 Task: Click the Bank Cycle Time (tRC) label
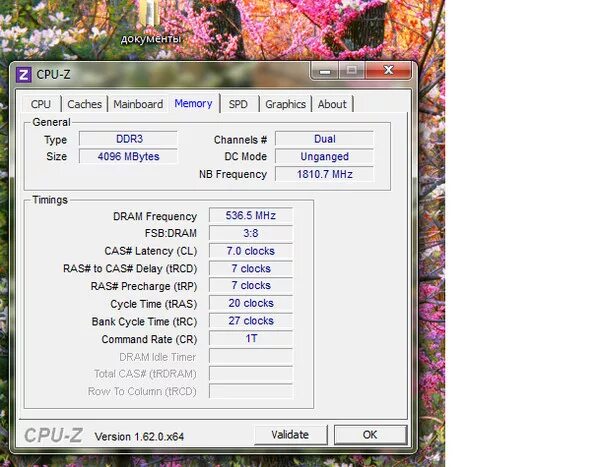pos(145,322)
